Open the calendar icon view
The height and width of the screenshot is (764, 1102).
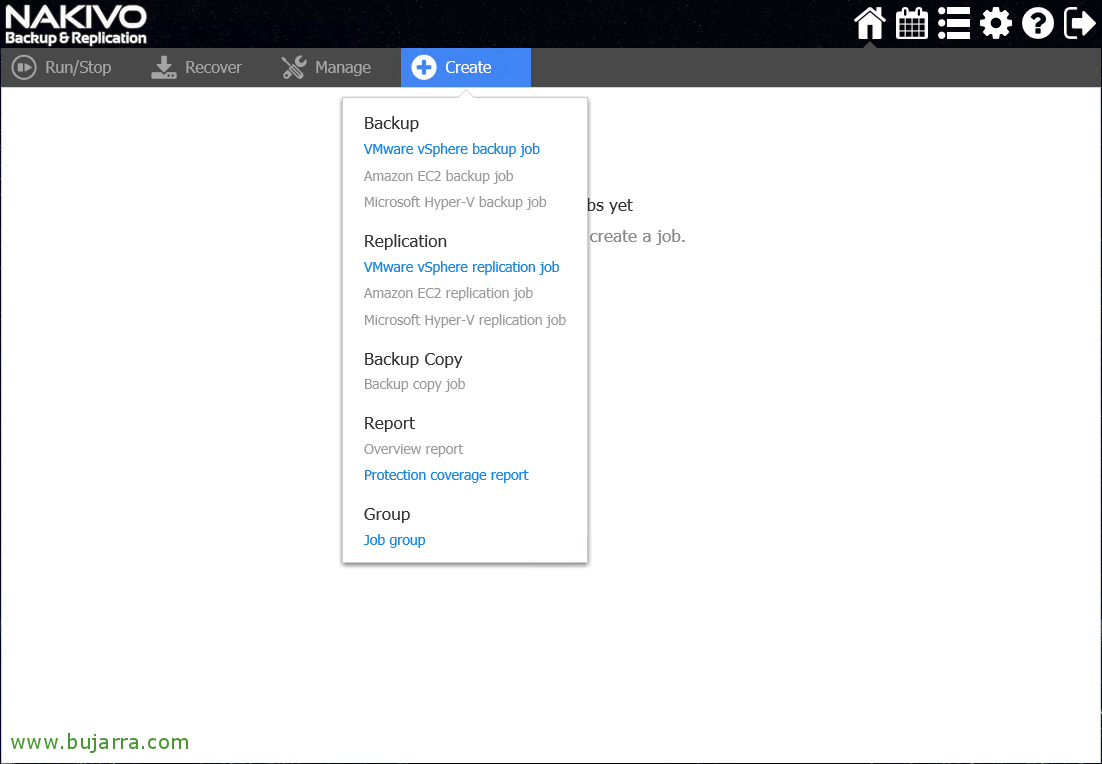point(912,23)
